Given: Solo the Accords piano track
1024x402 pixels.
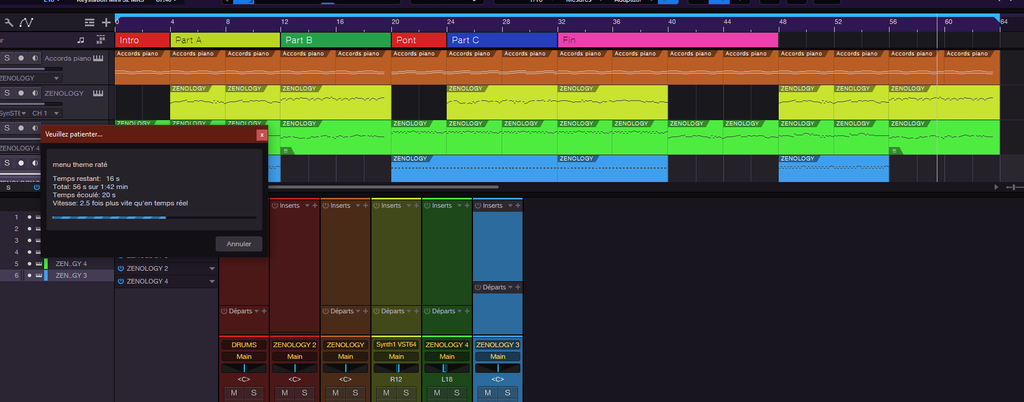Looking at the screenshot, I should point(7,57).
